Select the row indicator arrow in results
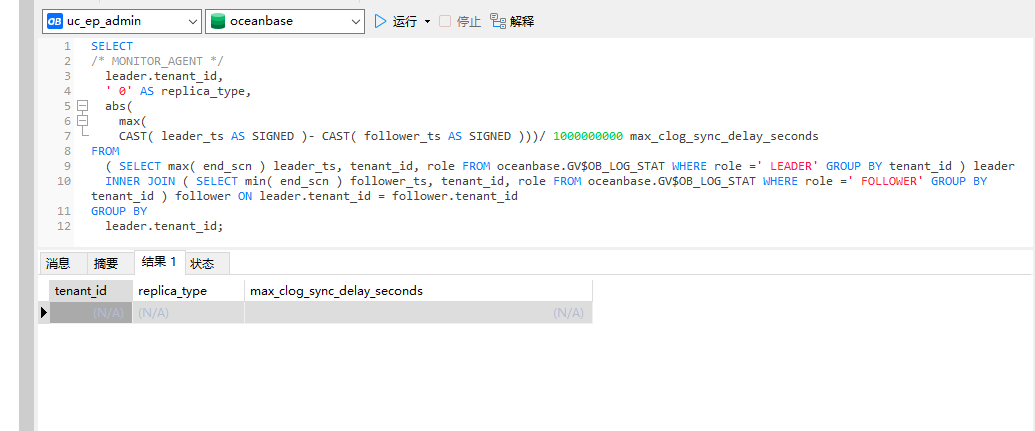The width and height of the screenshot is (1035, 431). click(43, 313)
